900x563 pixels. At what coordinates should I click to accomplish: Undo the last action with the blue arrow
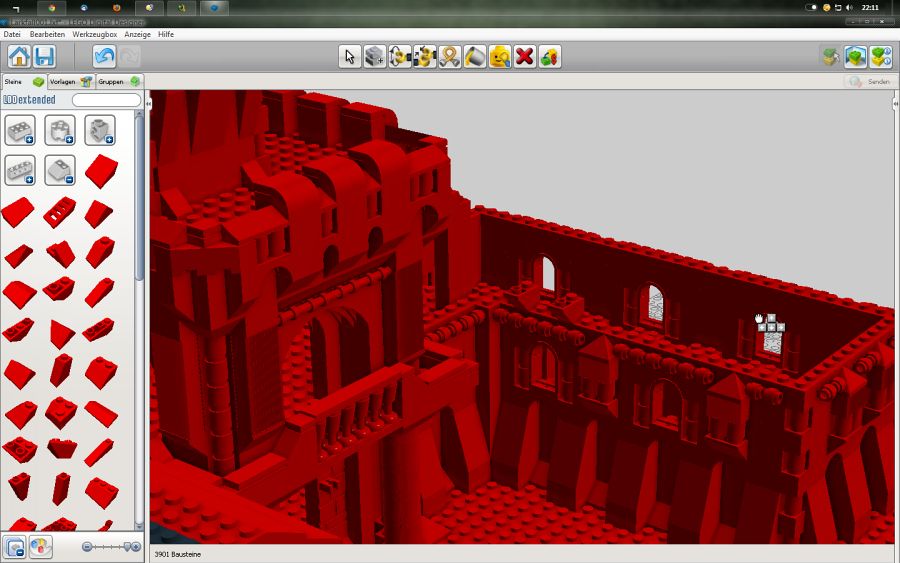104,56
